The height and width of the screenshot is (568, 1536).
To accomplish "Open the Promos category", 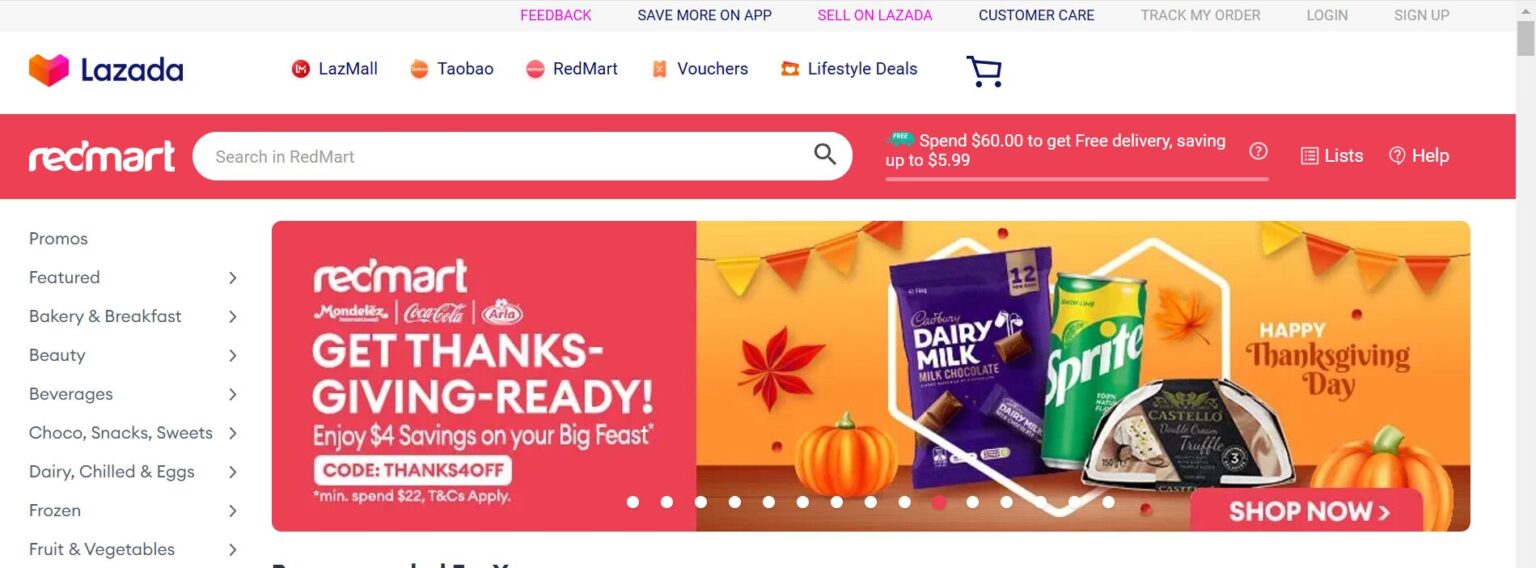I will 58,239.
